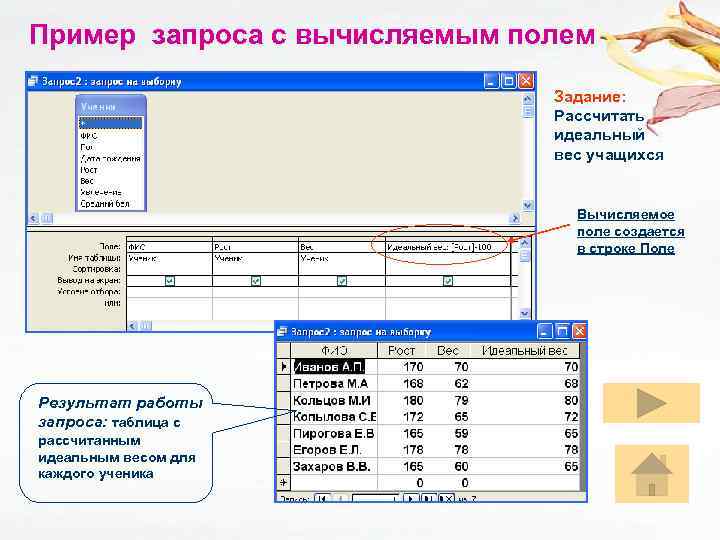This screenshot has width=720, height=540.
Task: Go to next slide with the arrow button
Action: pos(651,403)
